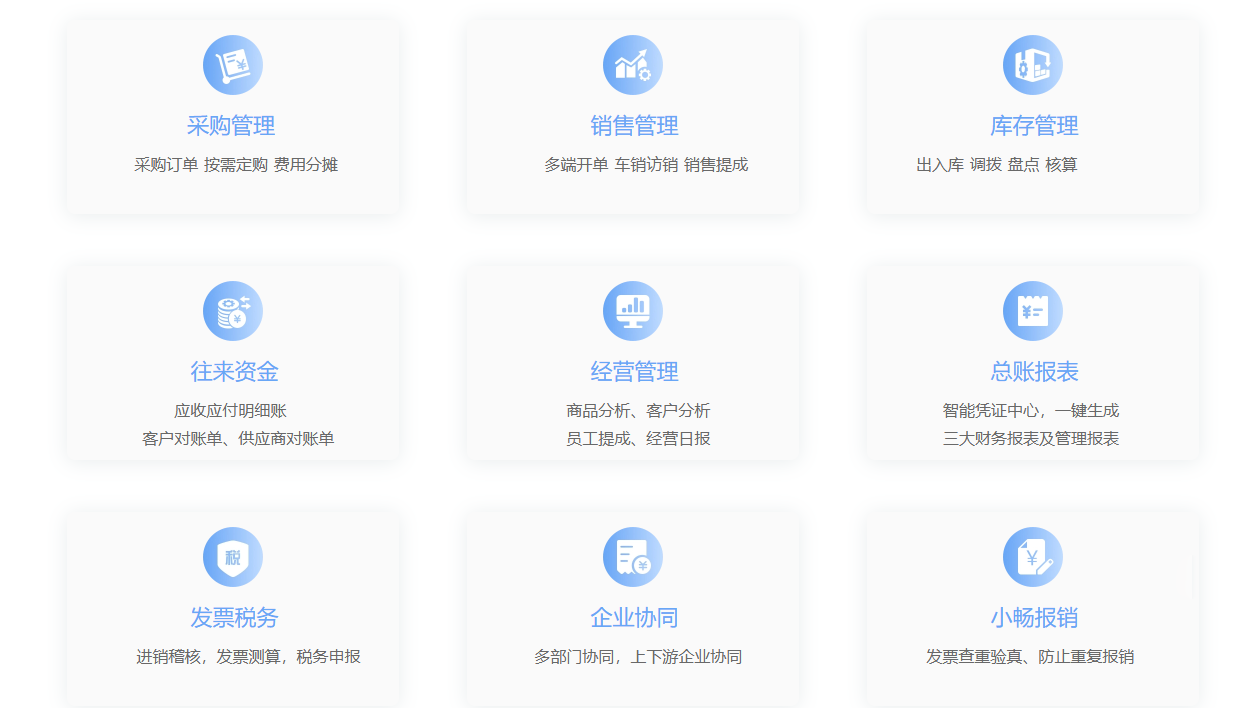Open the 经营管理 title link
This screenshot has width=1260, height=708.
tap(635, 372)
